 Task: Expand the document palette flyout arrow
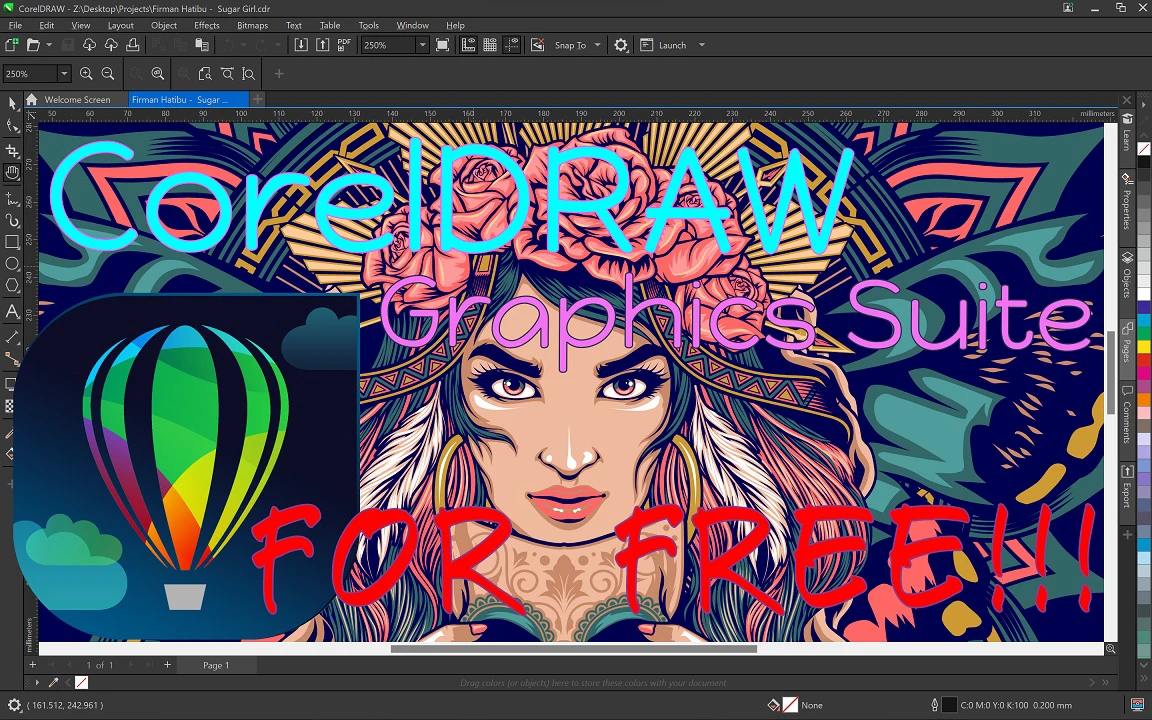coord(37,683)
